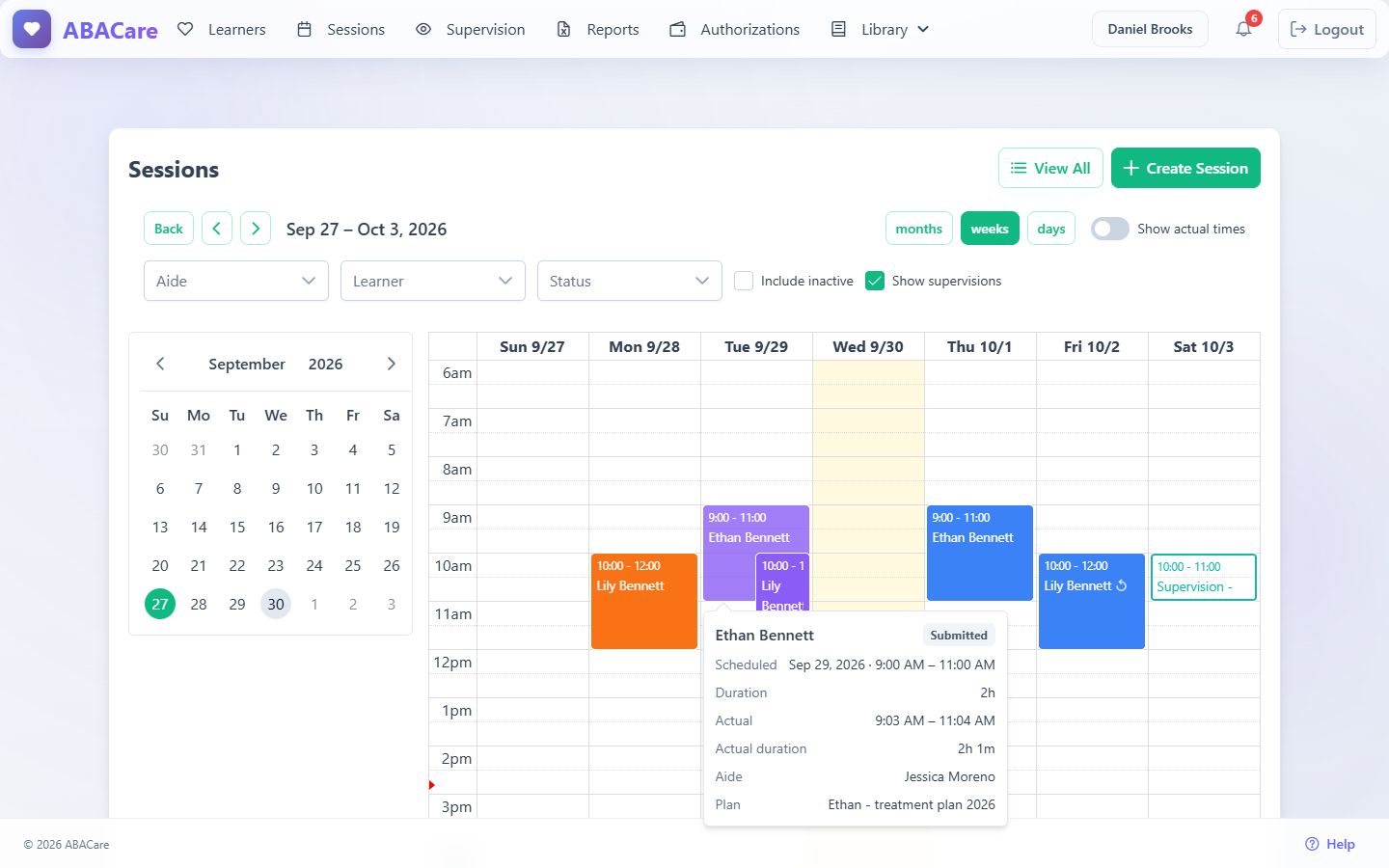
Task: Switch calendar to months view
Action: (x=919, y=229)
